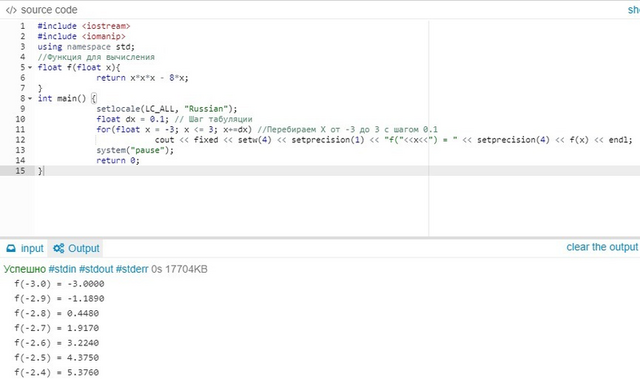The image size is (640, 379).
Task: Click the setlocale line in the editor
Action: coord(167,109)
